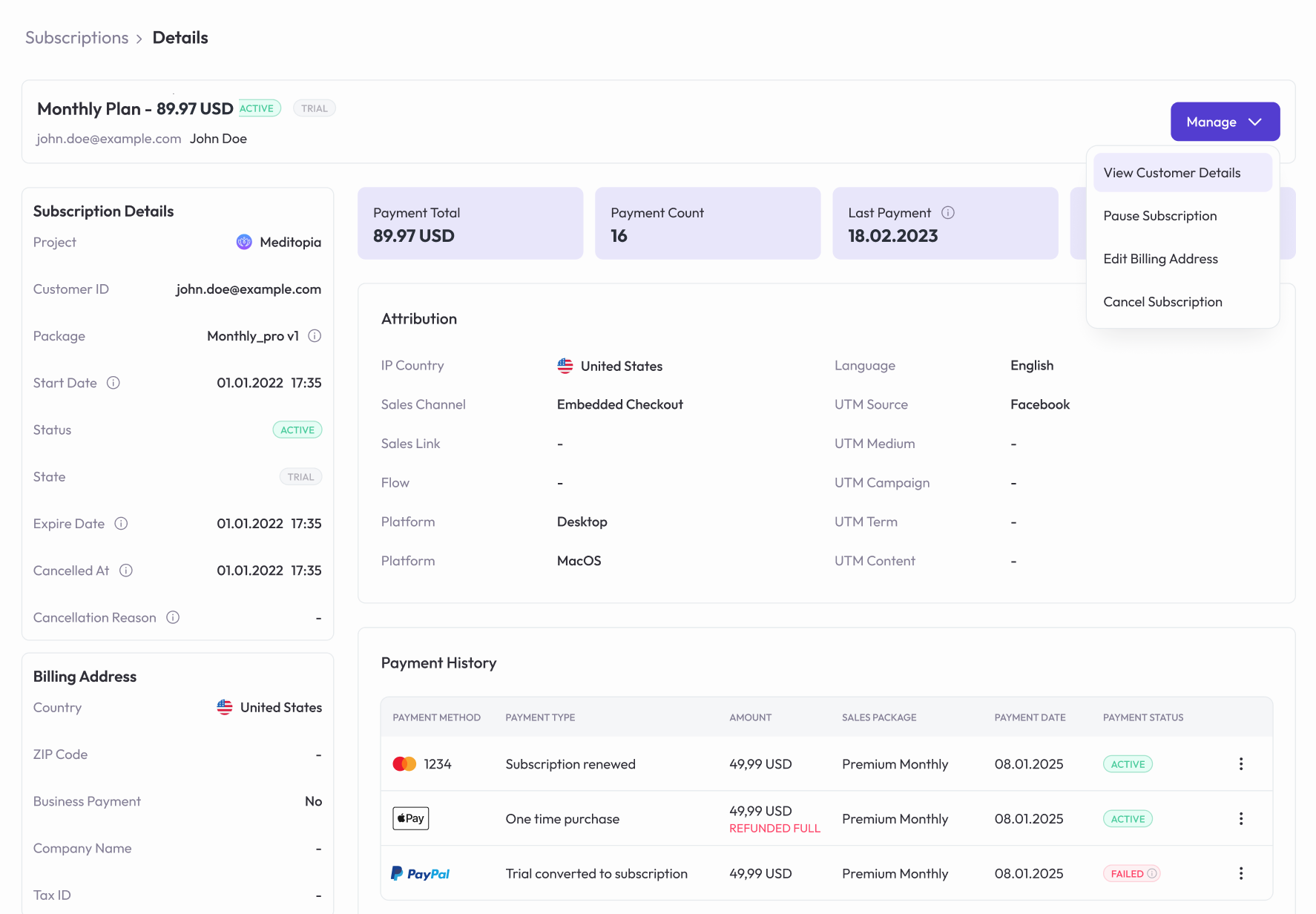
Task: Select View Customer Details menu item
Action: (x=1171, y=173)
